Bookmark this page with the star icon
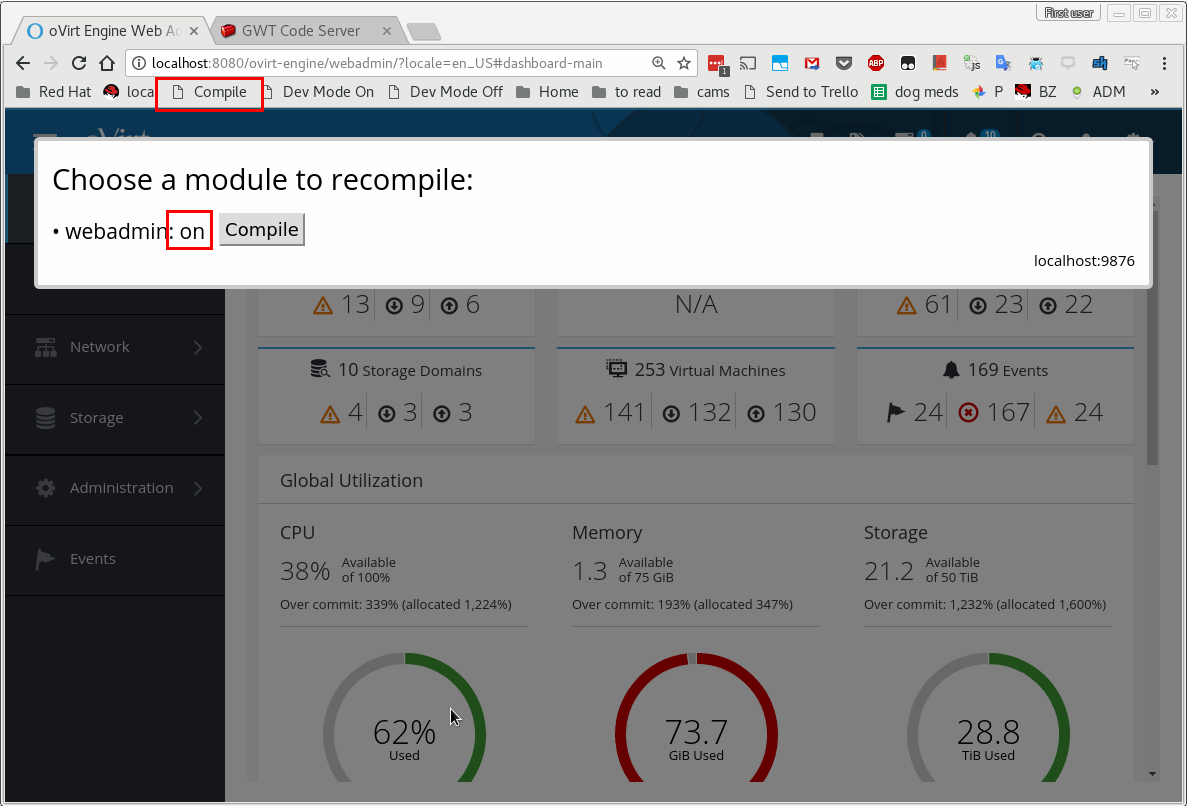1187x806 pixels. pos(684,63)
